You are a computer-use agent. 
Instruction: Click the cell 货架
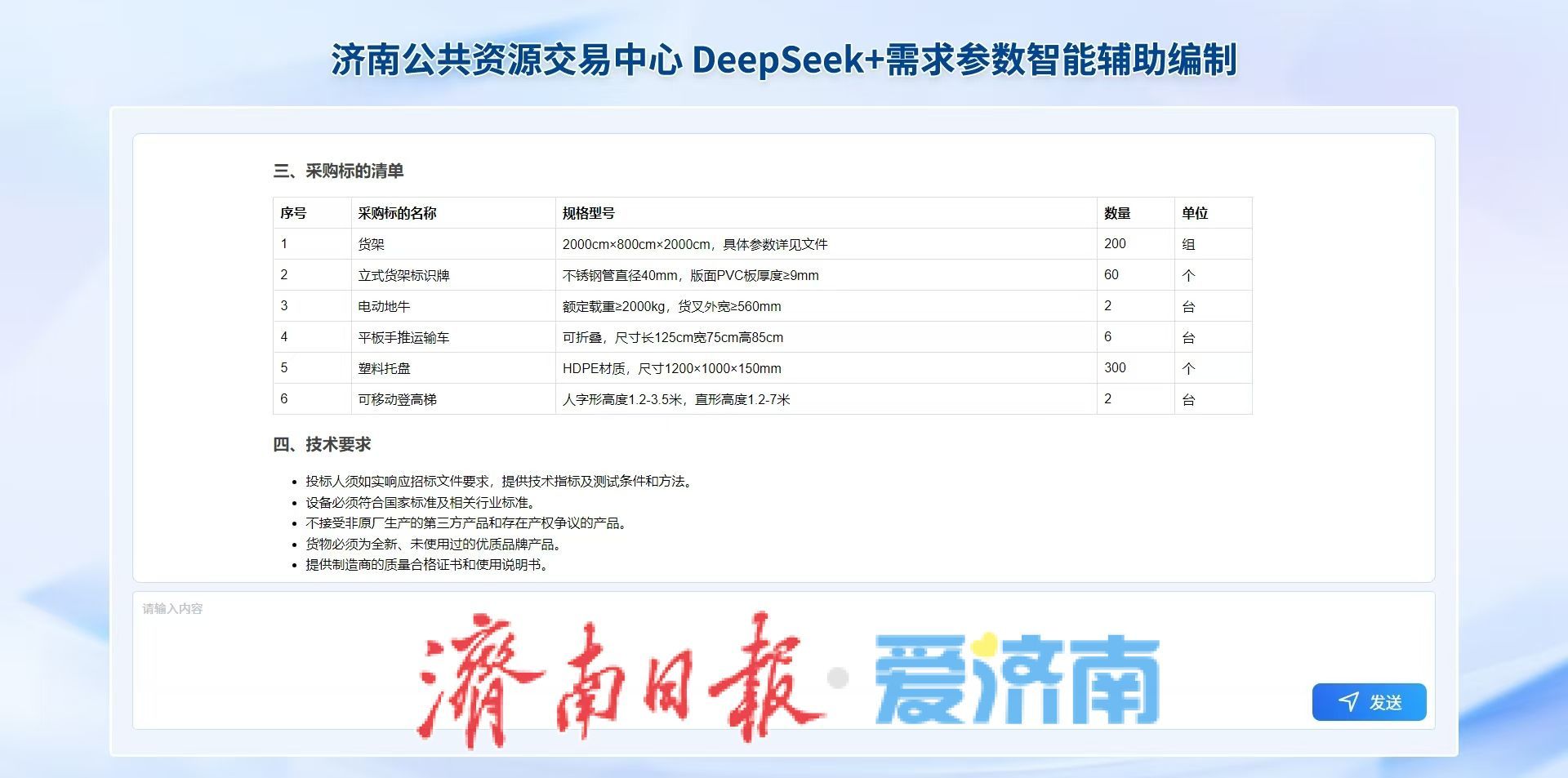[371, 244]
